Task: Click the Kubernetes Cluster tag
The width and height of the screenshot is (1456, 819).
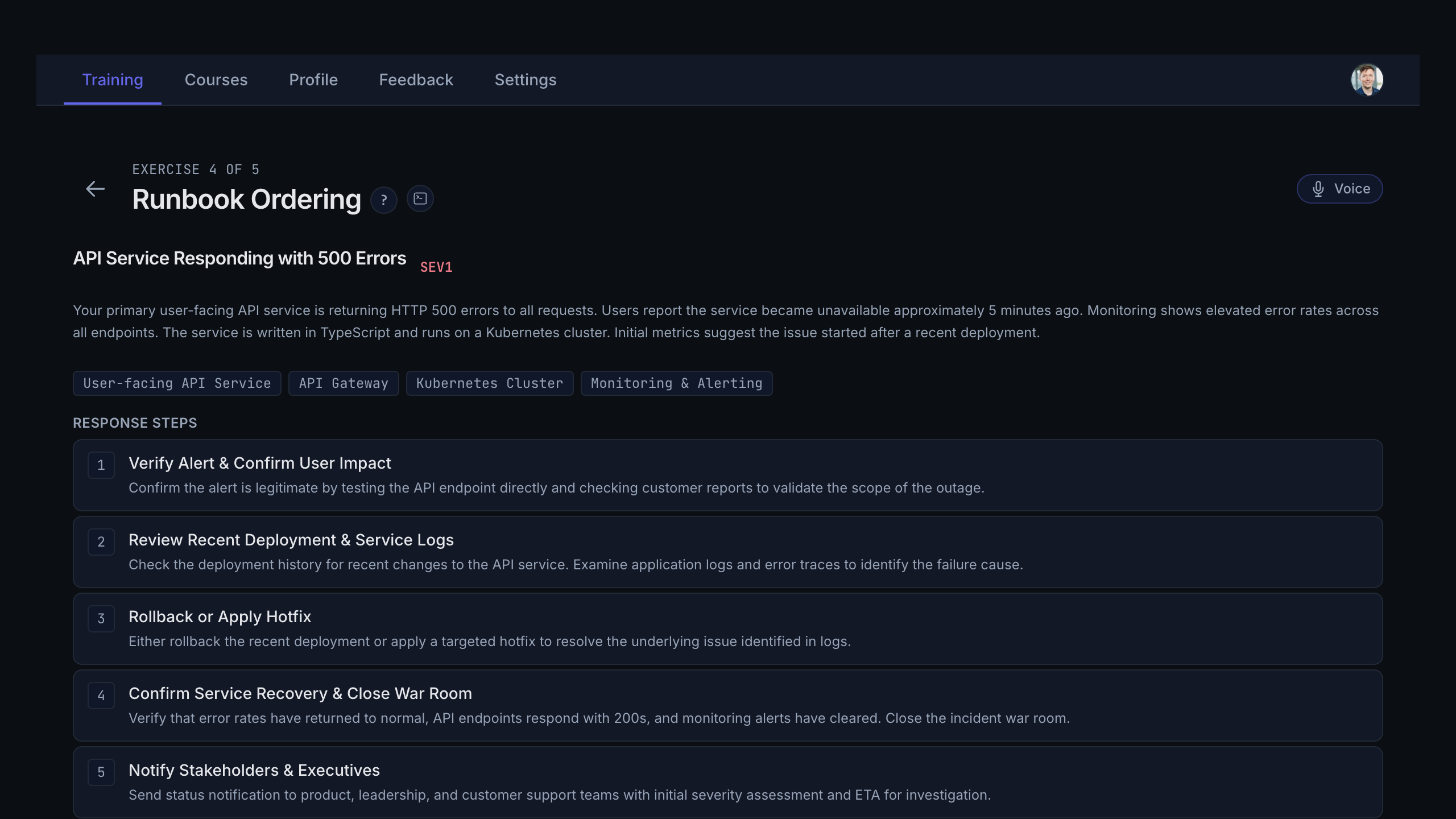Action: (x=490, y=383)
